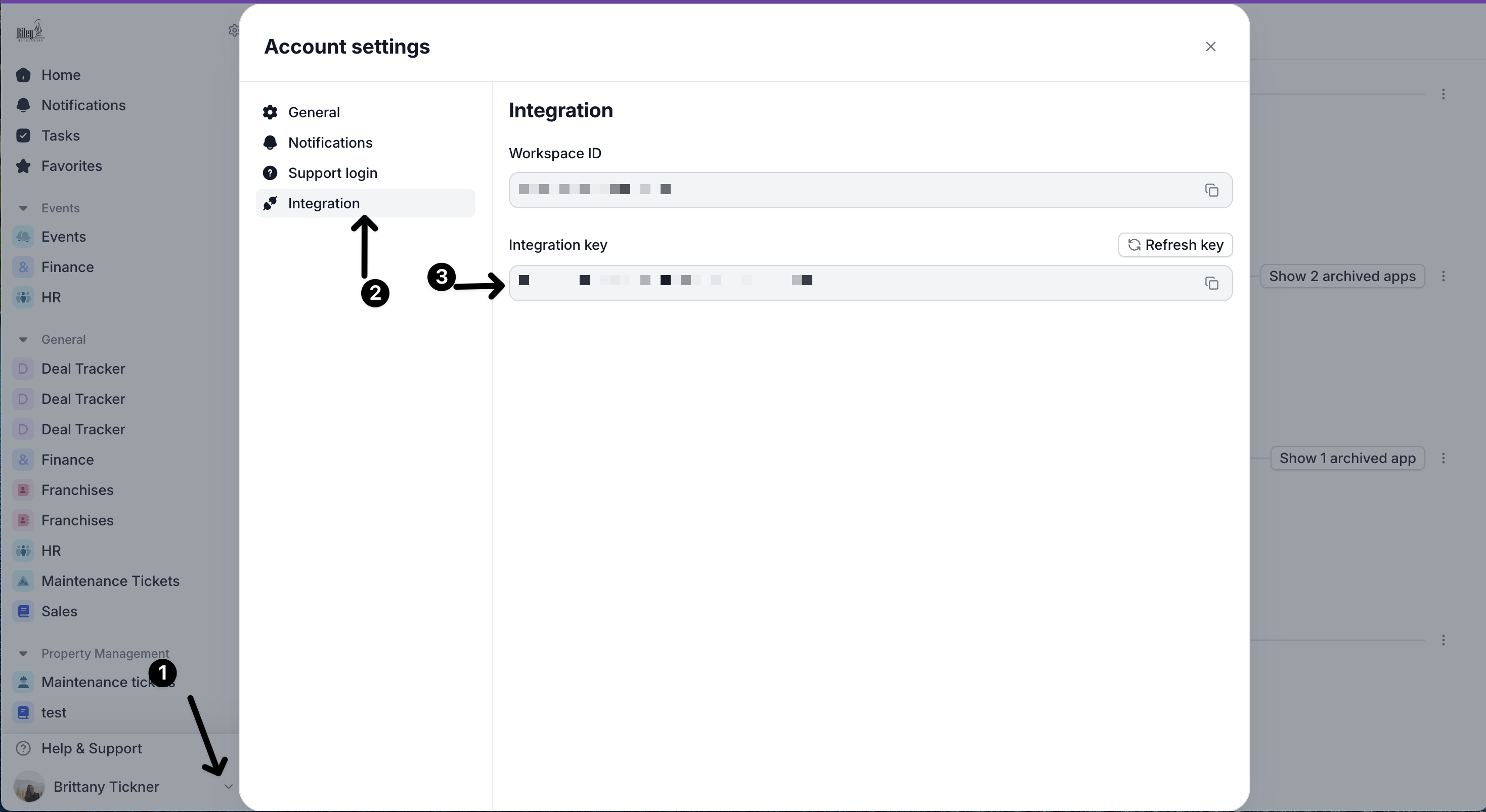Click the Sales app icon
Viewport: 1486px width, 812px height.
23,611
